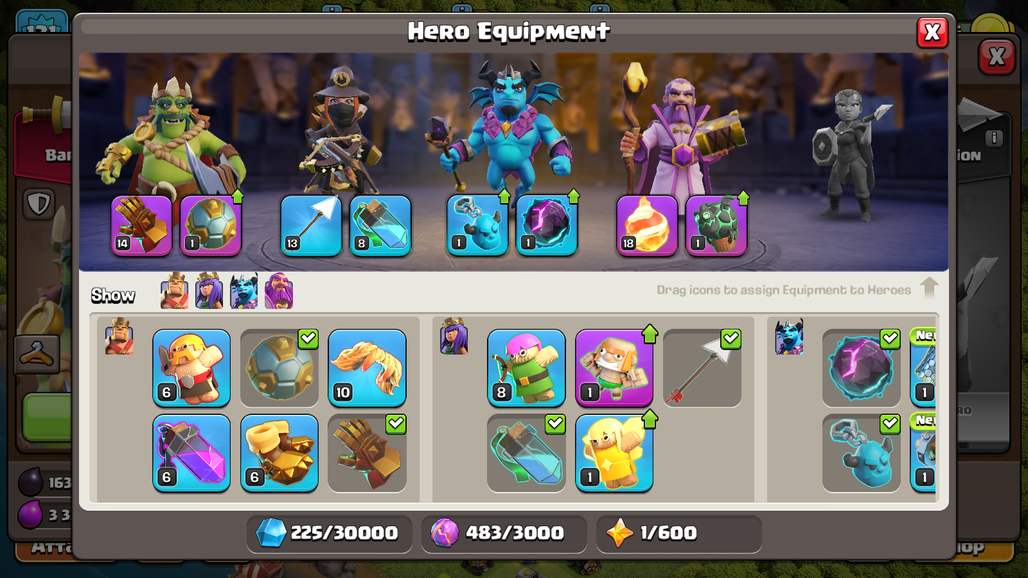Viewport: 1028px width, 578px height.
Task: Filter equipment by Archer Queen
Action: click(209, 291)
